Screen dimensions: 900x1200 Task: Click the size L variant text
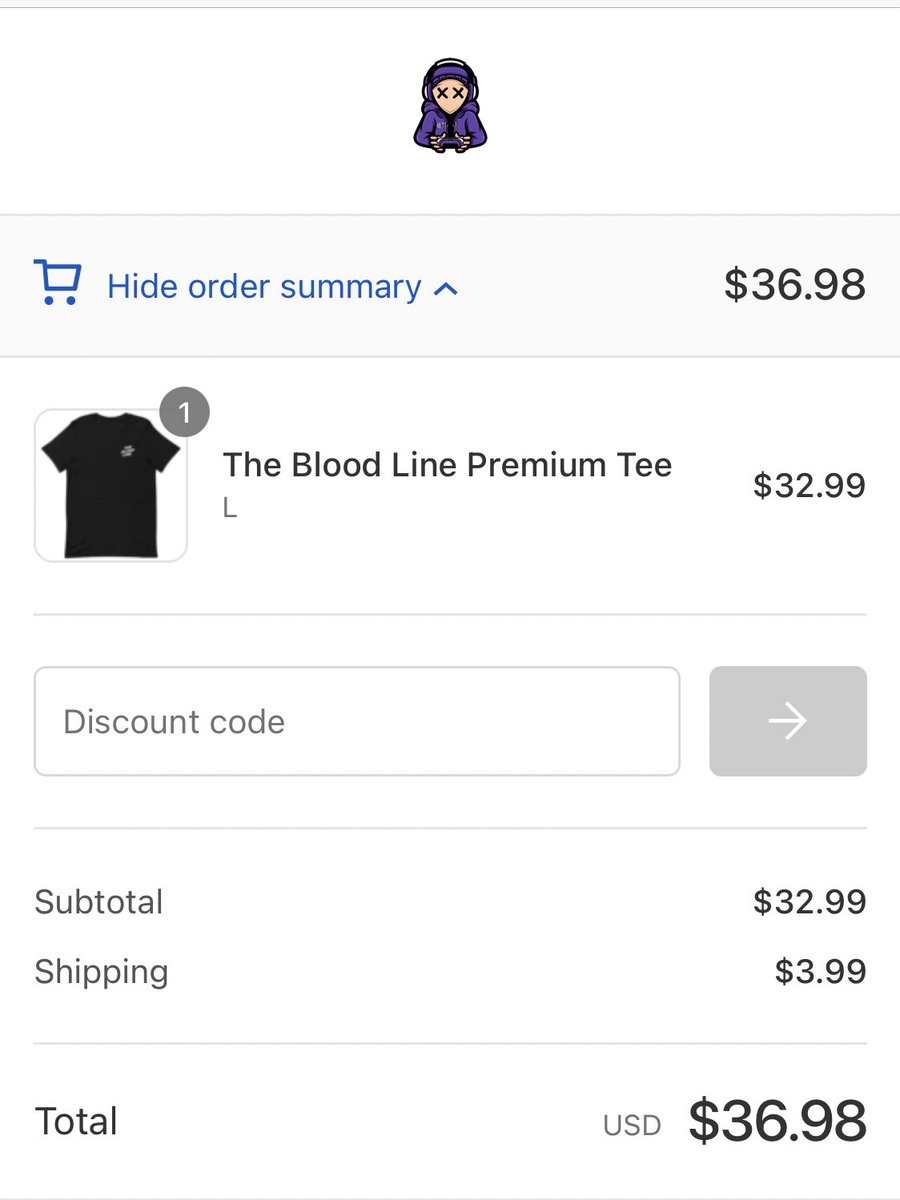[230, 508]
